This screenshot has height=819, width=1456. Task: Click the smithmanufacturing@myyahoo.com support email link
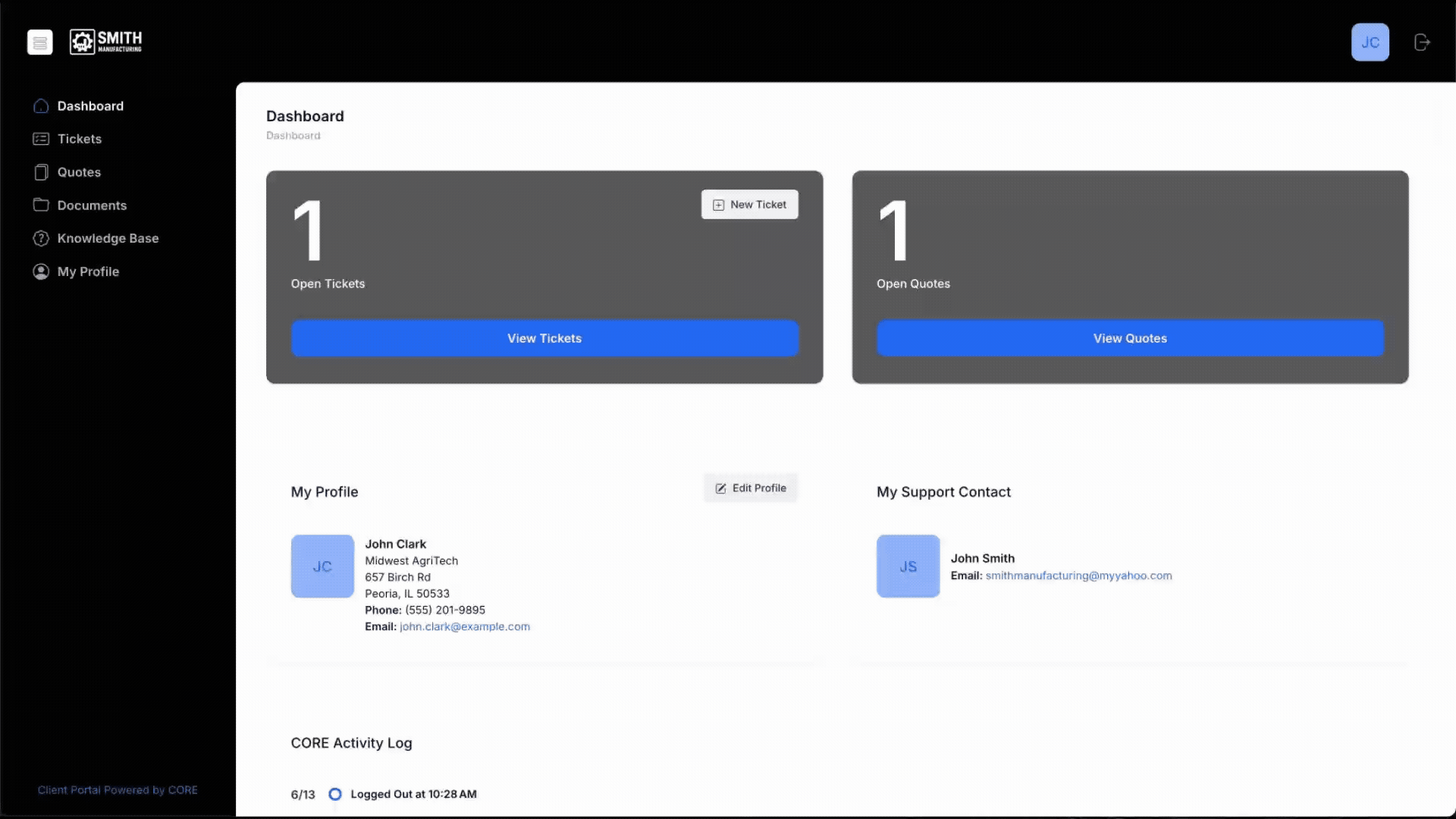[1078, 576]
